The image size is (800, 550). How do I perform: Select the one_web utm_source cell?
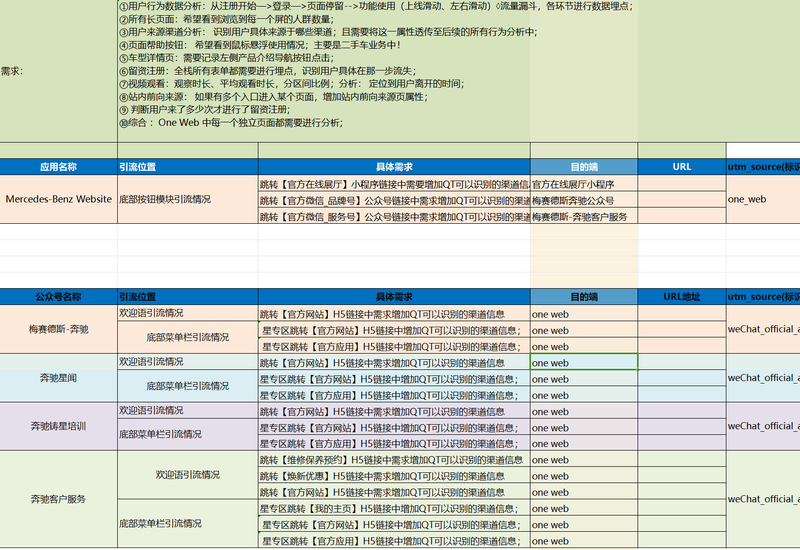(763, 199)
